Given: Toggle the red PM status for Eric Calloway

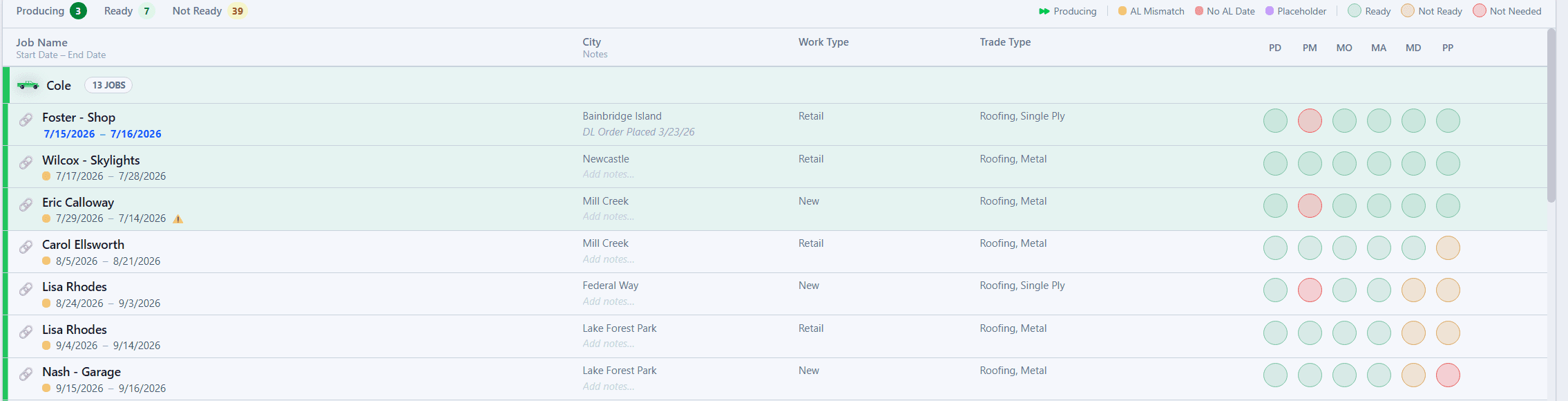Looking at the screenshot, I should (x=1310, y=206).
